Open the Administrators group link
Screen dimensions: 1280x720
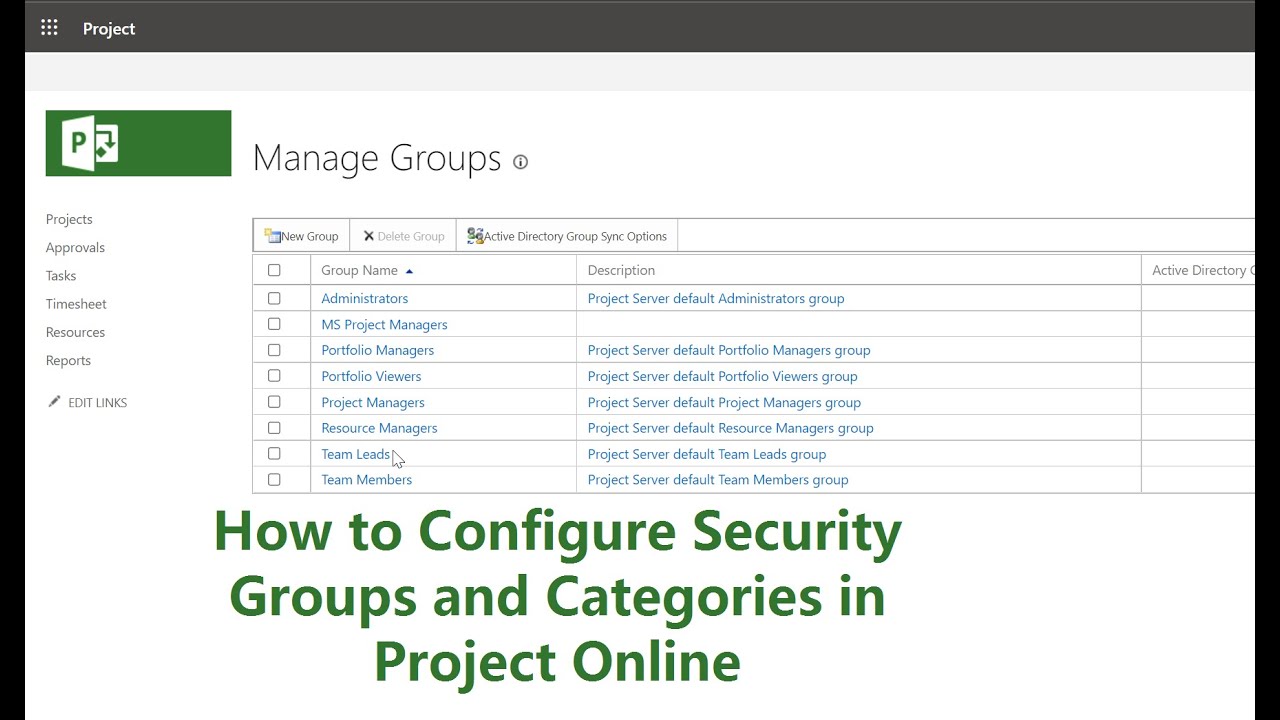pos(364,298)
